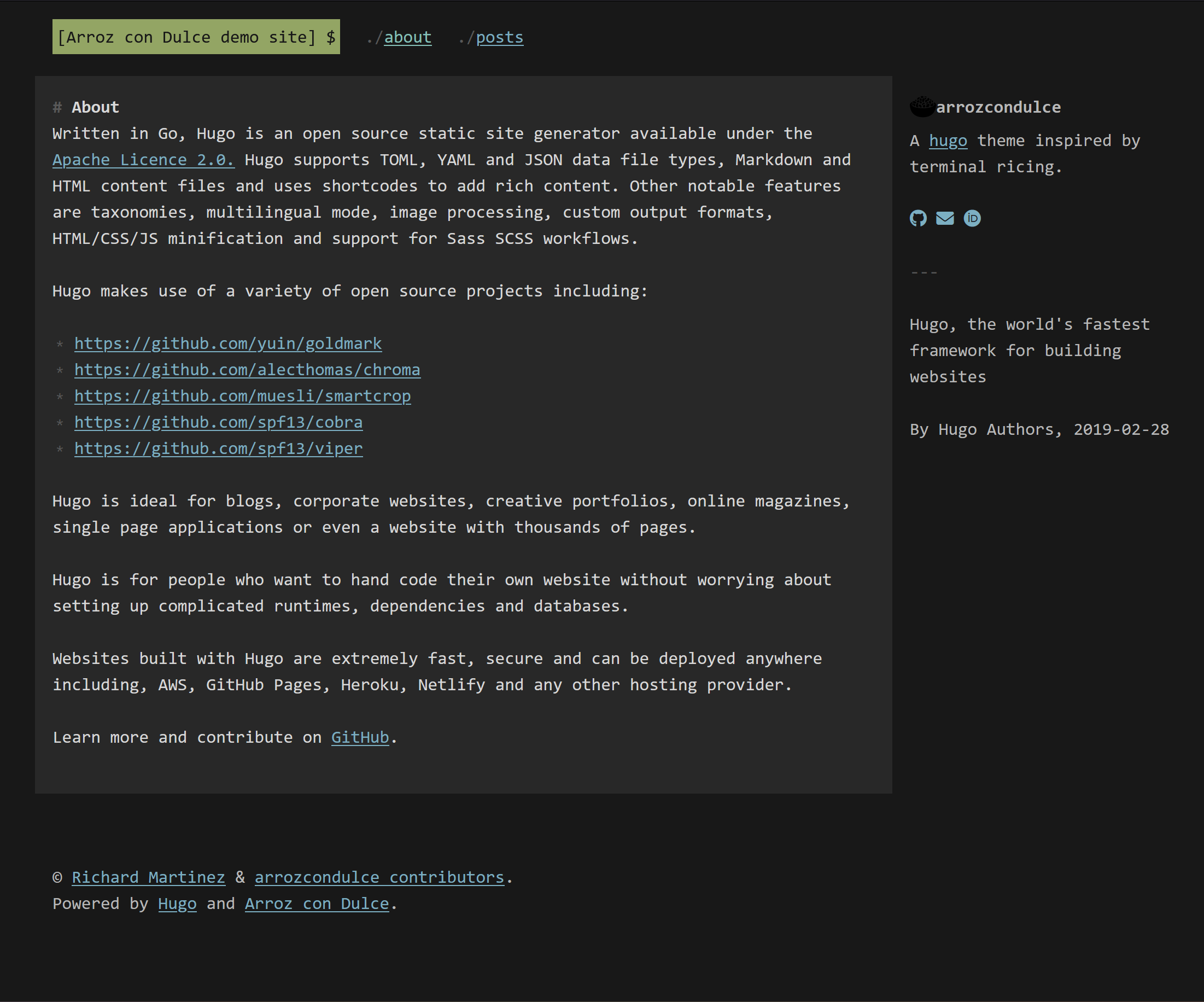
Task: Click the email envelope icon
Action: 945,218
